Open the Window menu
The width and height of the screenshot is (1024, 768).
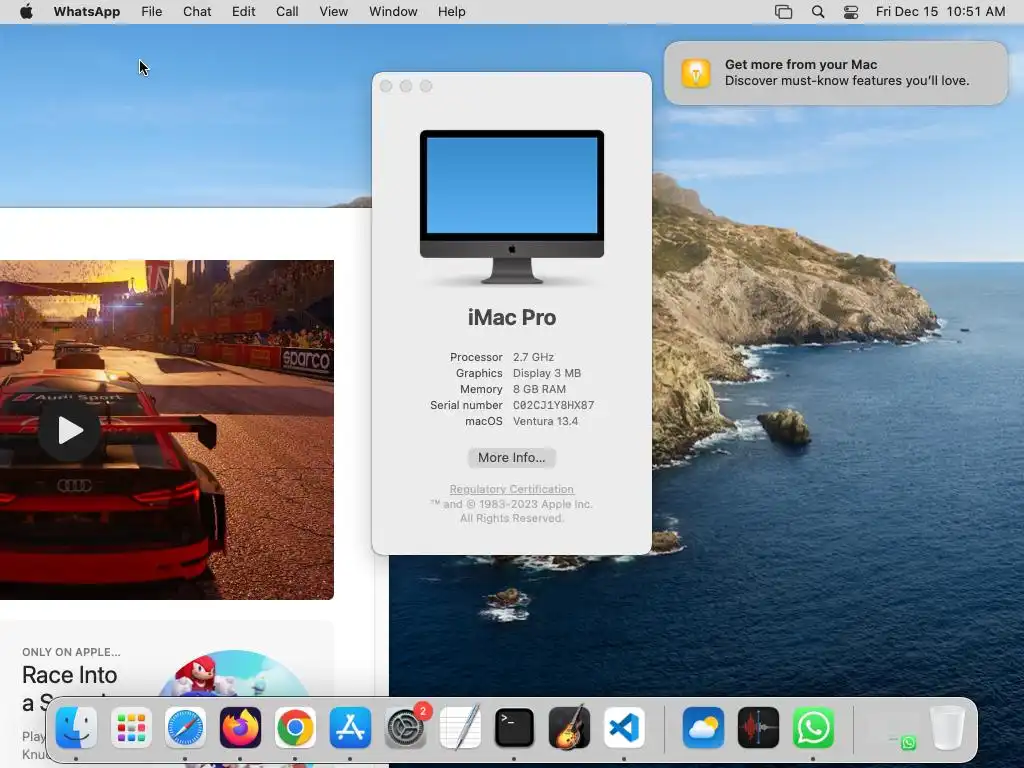pyautogui.click(x=393, y=11)
